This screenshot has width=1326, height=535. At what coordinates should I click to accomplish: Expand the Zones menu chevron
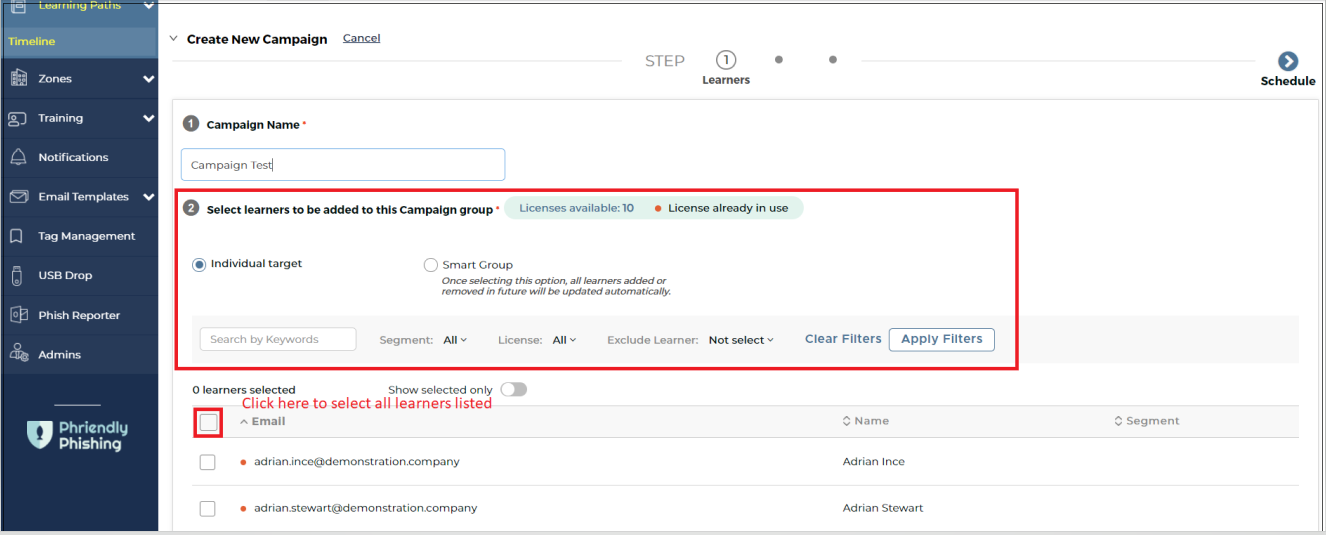(149, 79)
